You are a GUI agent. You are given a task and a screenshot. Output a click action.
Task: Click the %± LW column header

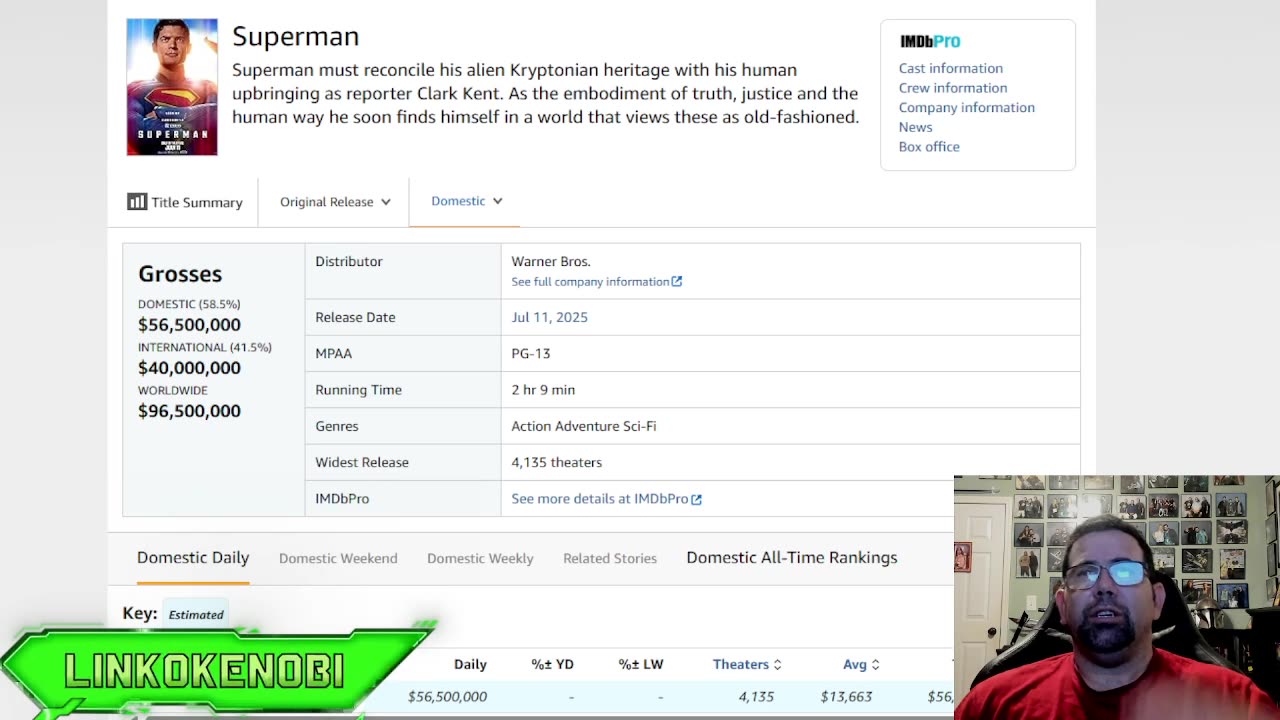pos(641,664)
